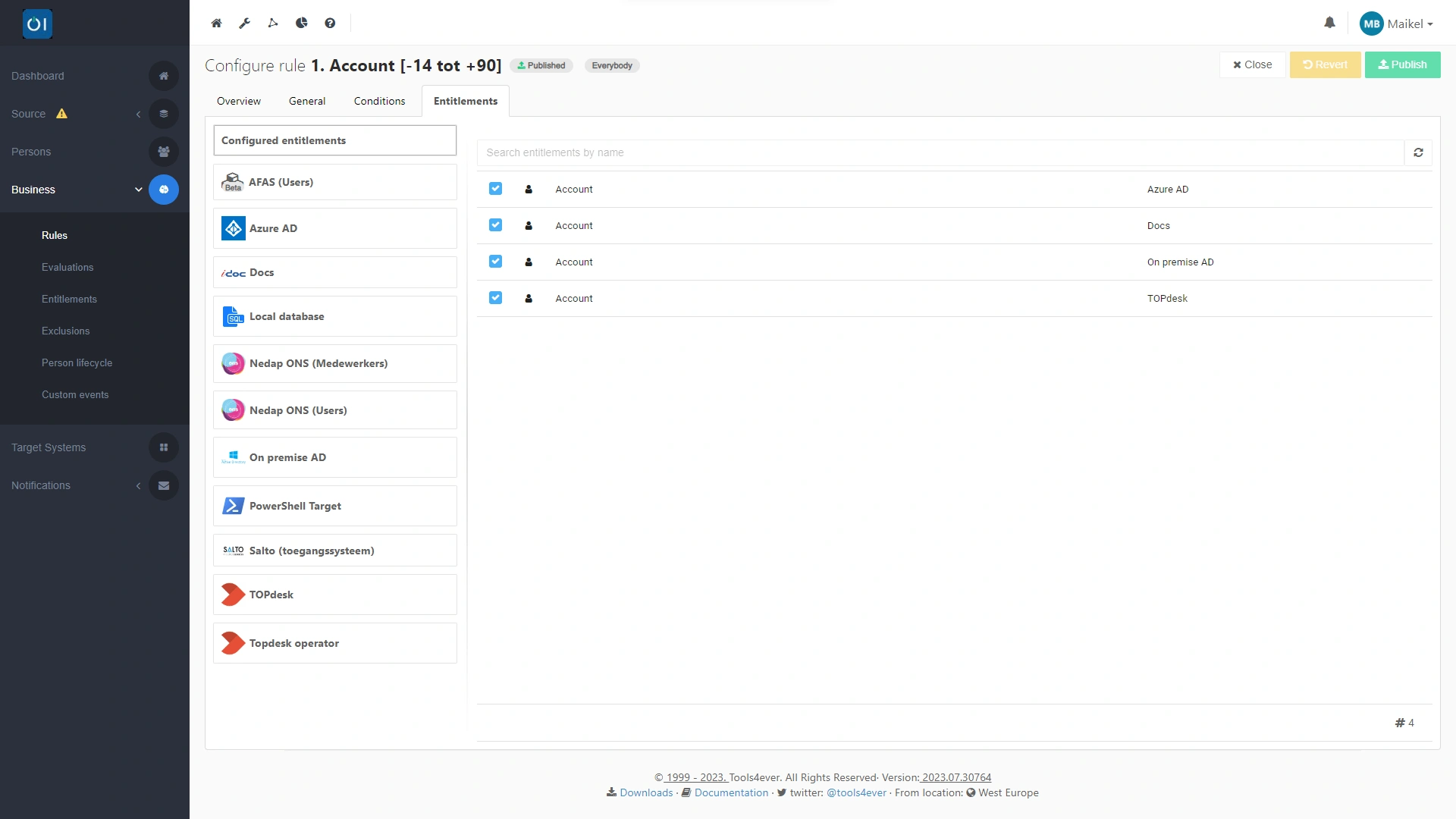This screenshot has height=819, width=1456.
Task: Click the pie chart reports icon
Action: click(x=302, y=23)
